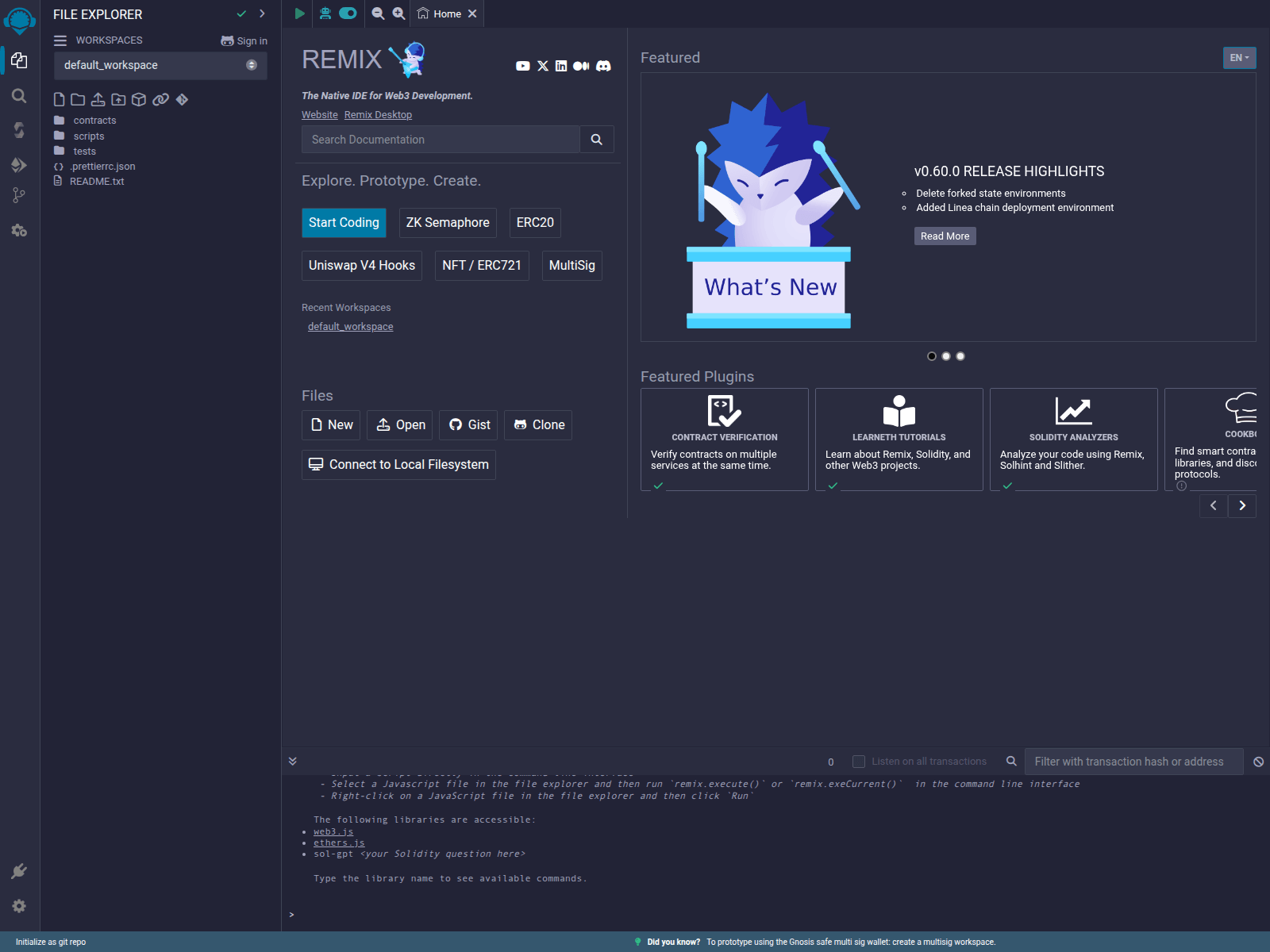
Task: Open the Remix Desktop link
Action: [x=378, y=115]
